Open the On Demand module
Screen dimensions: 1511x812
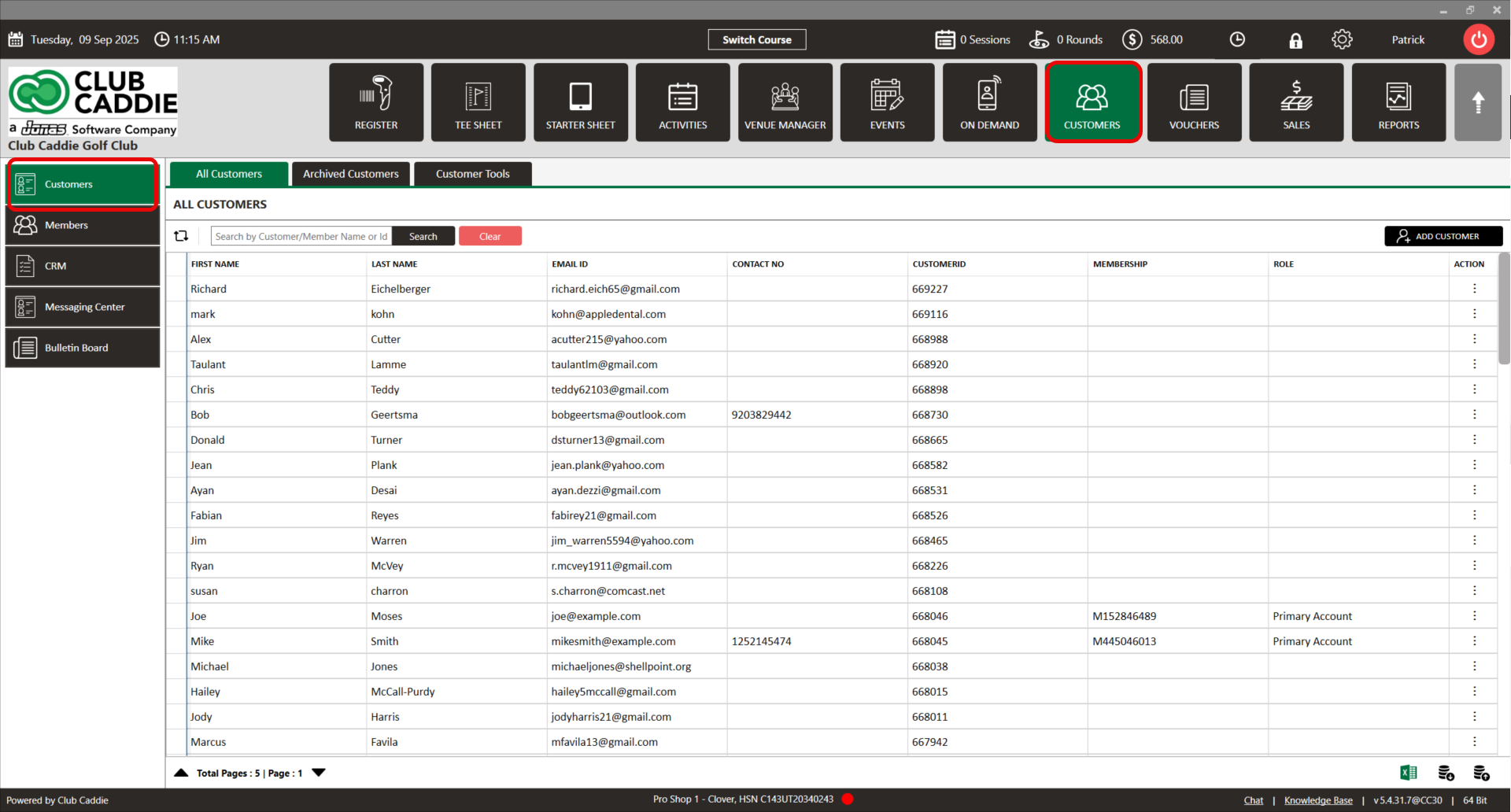click(x=990, y=102)
